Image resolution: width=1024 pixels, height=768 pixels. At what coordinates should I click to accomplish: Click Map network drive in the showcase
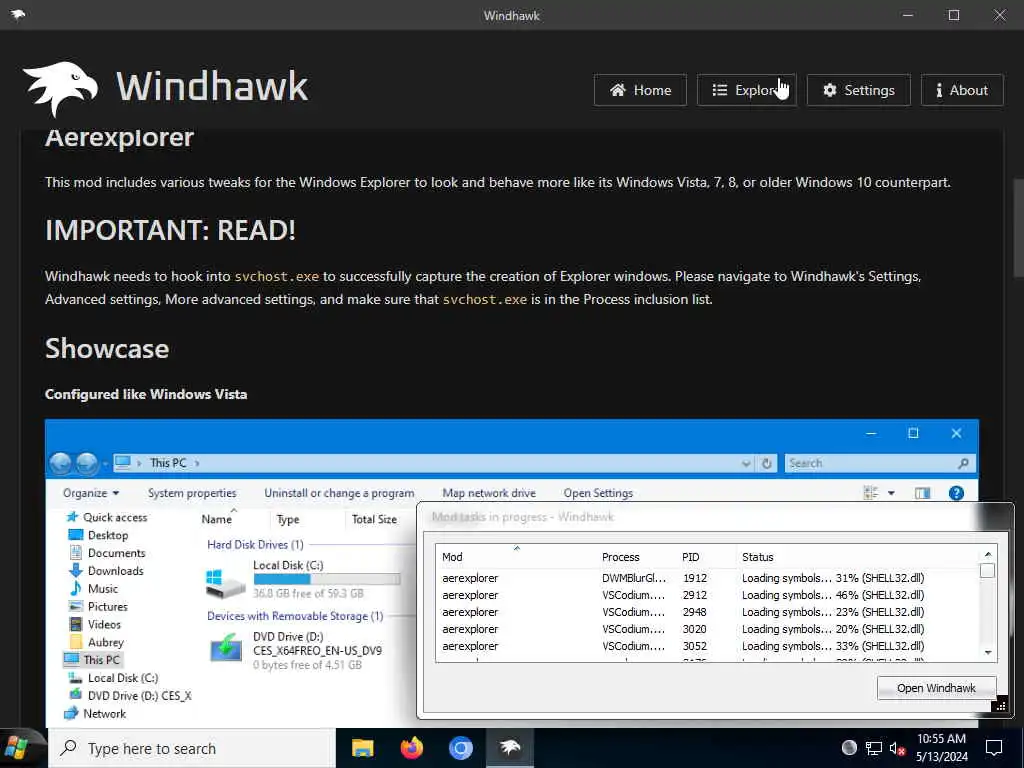(x=488, y=493)
